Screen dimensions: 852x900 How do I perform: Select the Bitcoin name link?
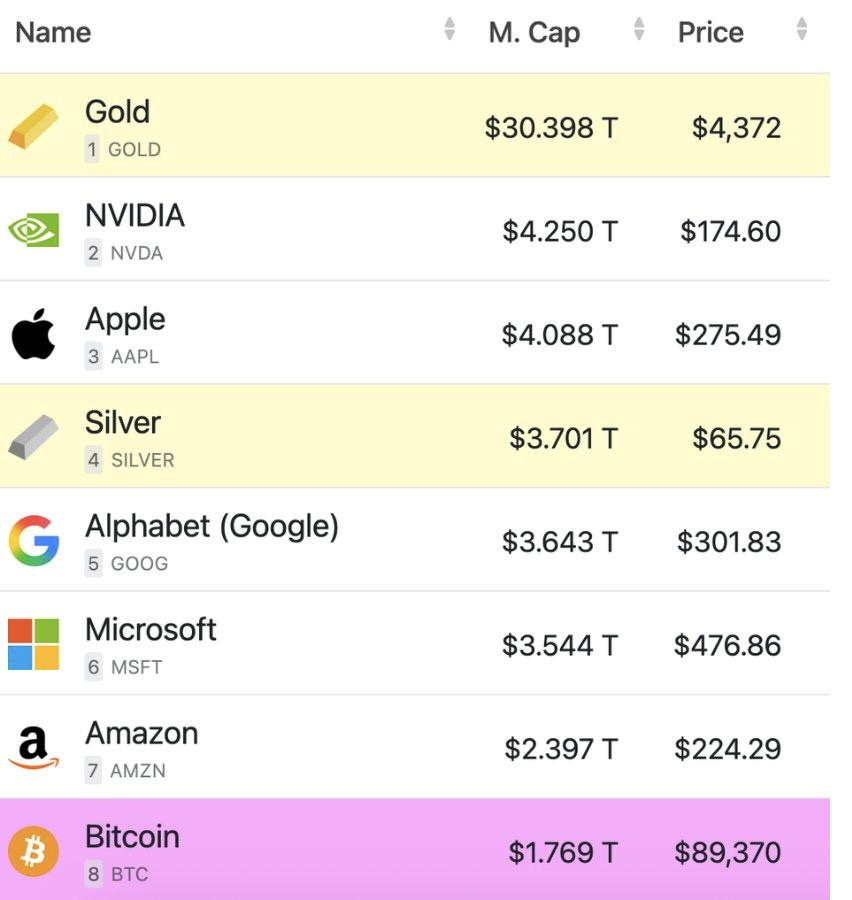pyautogui.click(x=132, y=836)
